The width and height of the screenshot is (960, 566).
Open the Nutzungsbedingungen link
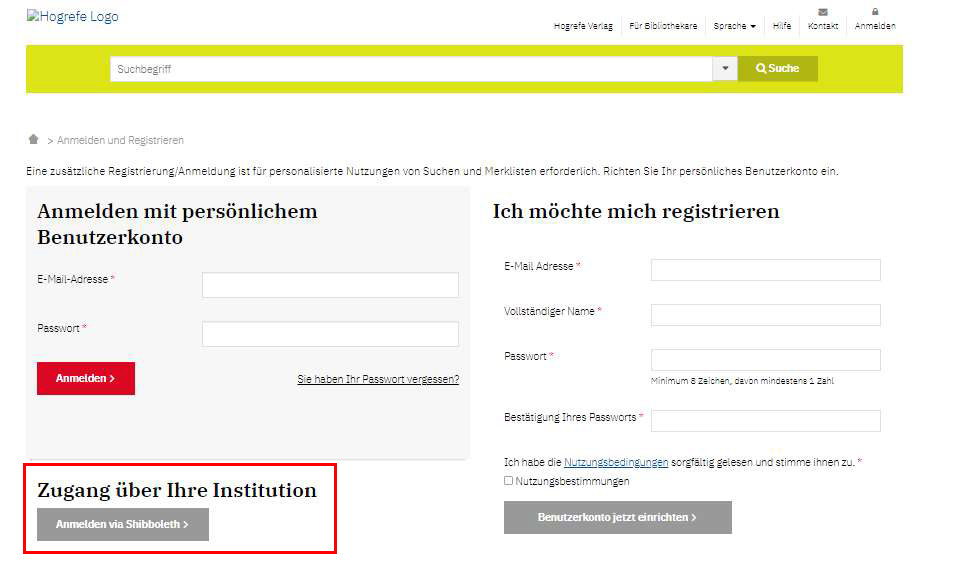pyautogui.click(x=616, y=462)
